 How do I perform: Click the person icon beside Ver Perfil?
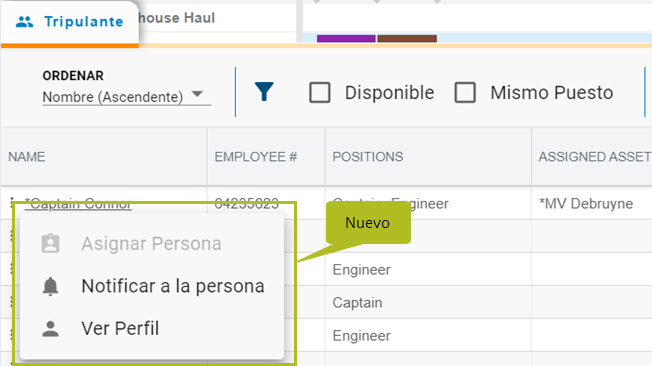tap(50, 329)
